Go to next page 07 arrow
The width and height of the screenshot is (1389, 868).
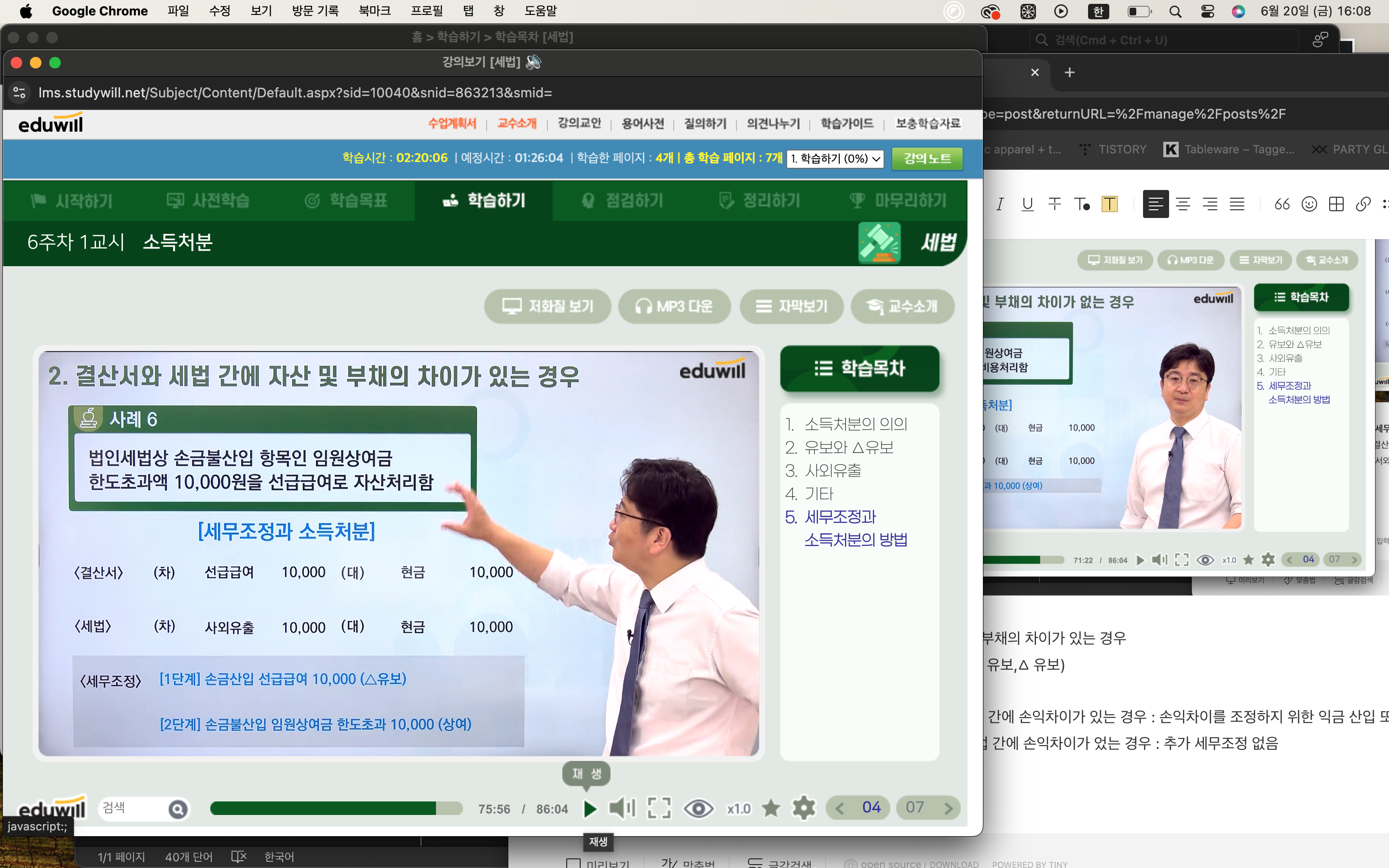[948, 808]
